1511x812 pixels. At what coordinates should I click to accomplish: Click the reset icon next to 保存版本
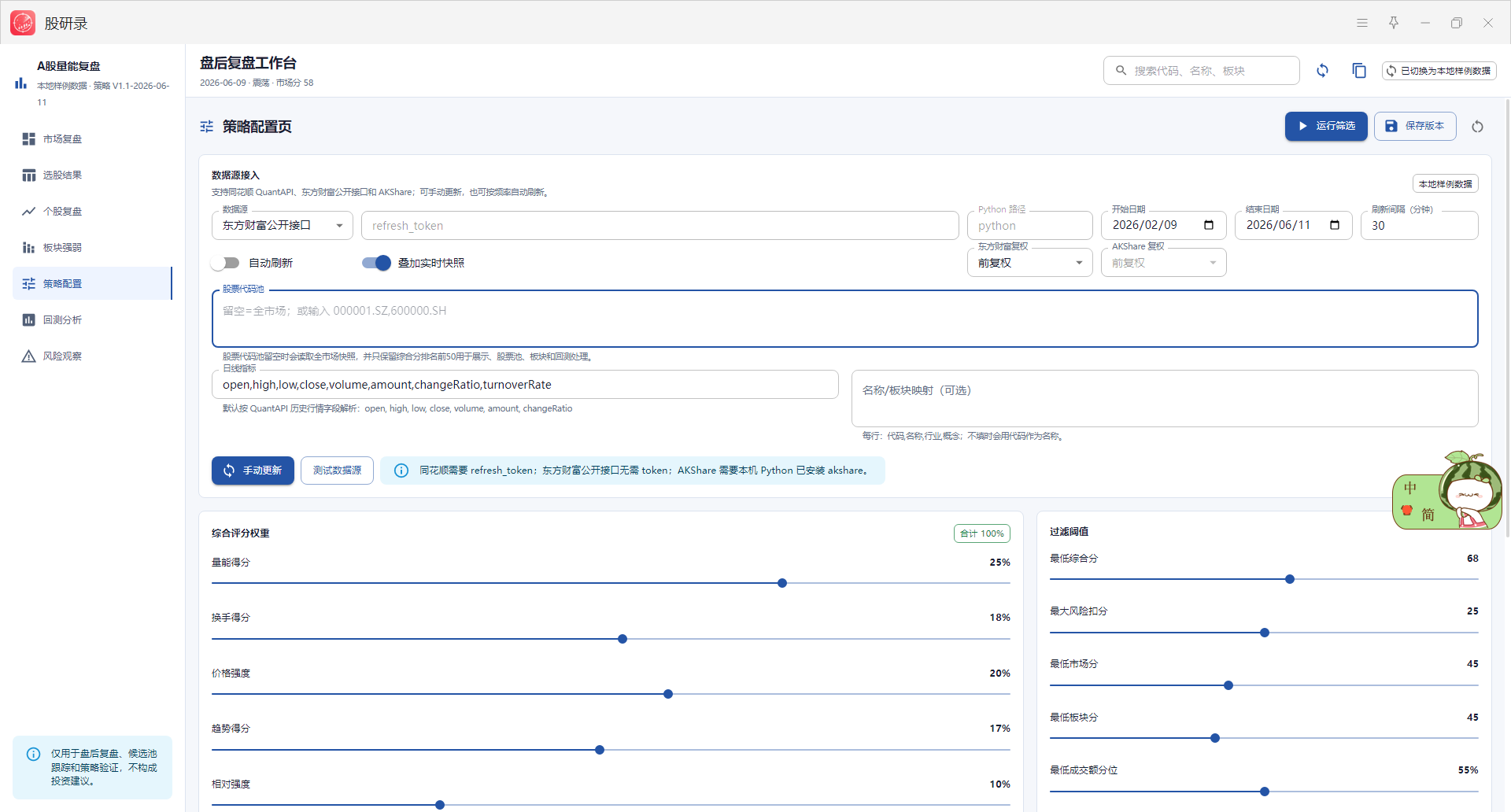click(1477, 127)
